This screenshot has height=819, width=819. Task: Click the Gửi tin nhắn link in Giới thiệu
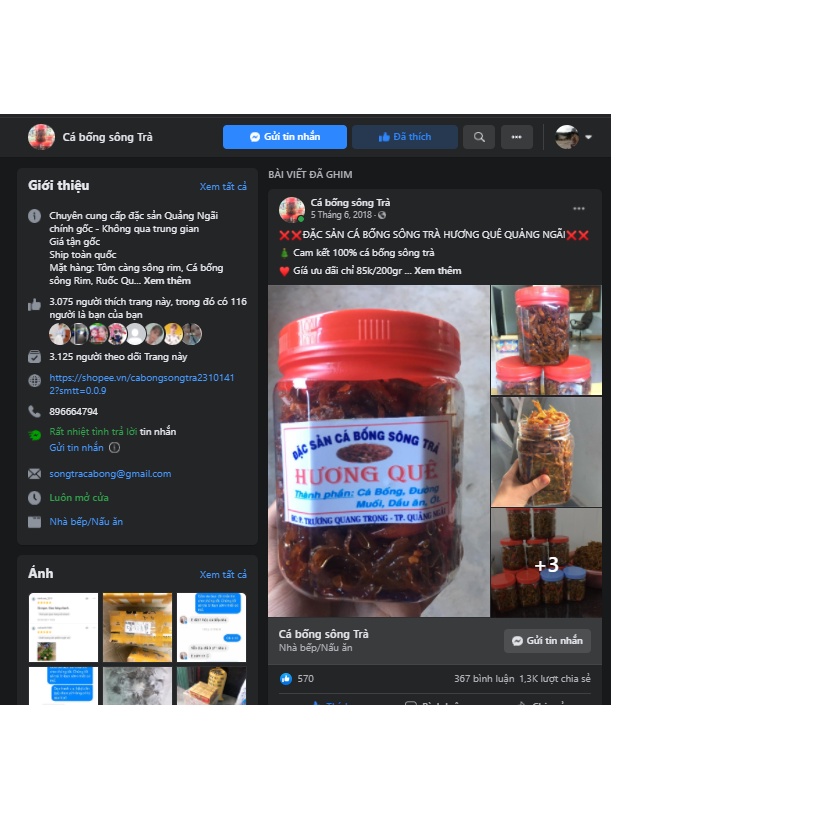point(76,448)
